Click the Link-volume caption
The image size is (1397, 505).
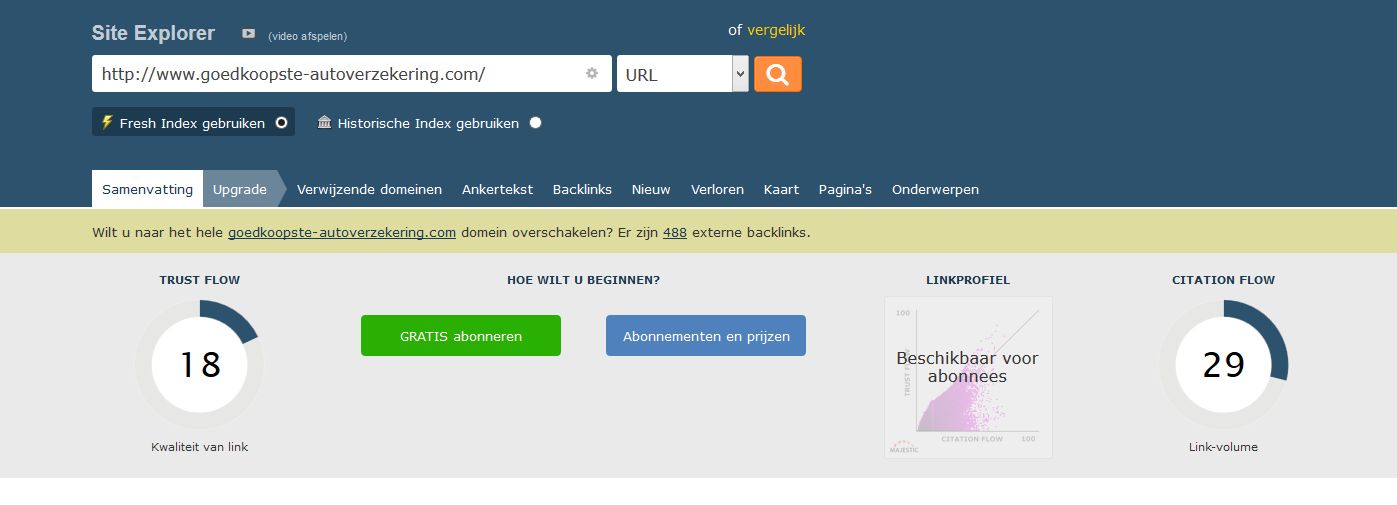click(x=1224, y=447)
